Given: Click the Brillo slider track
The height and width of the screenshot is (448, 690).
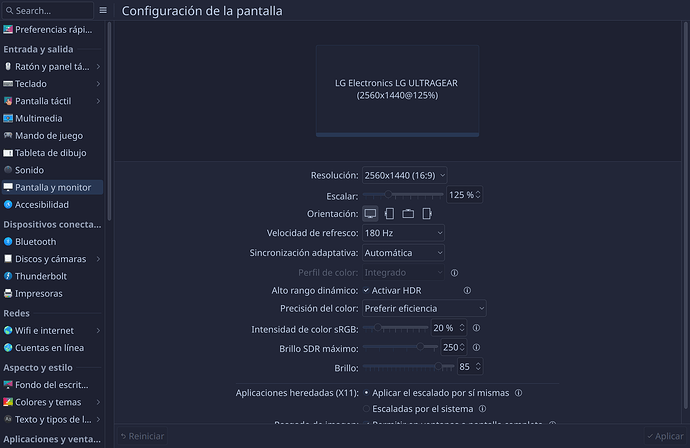Looking at the screenshot, I should (x=408, y=367).
